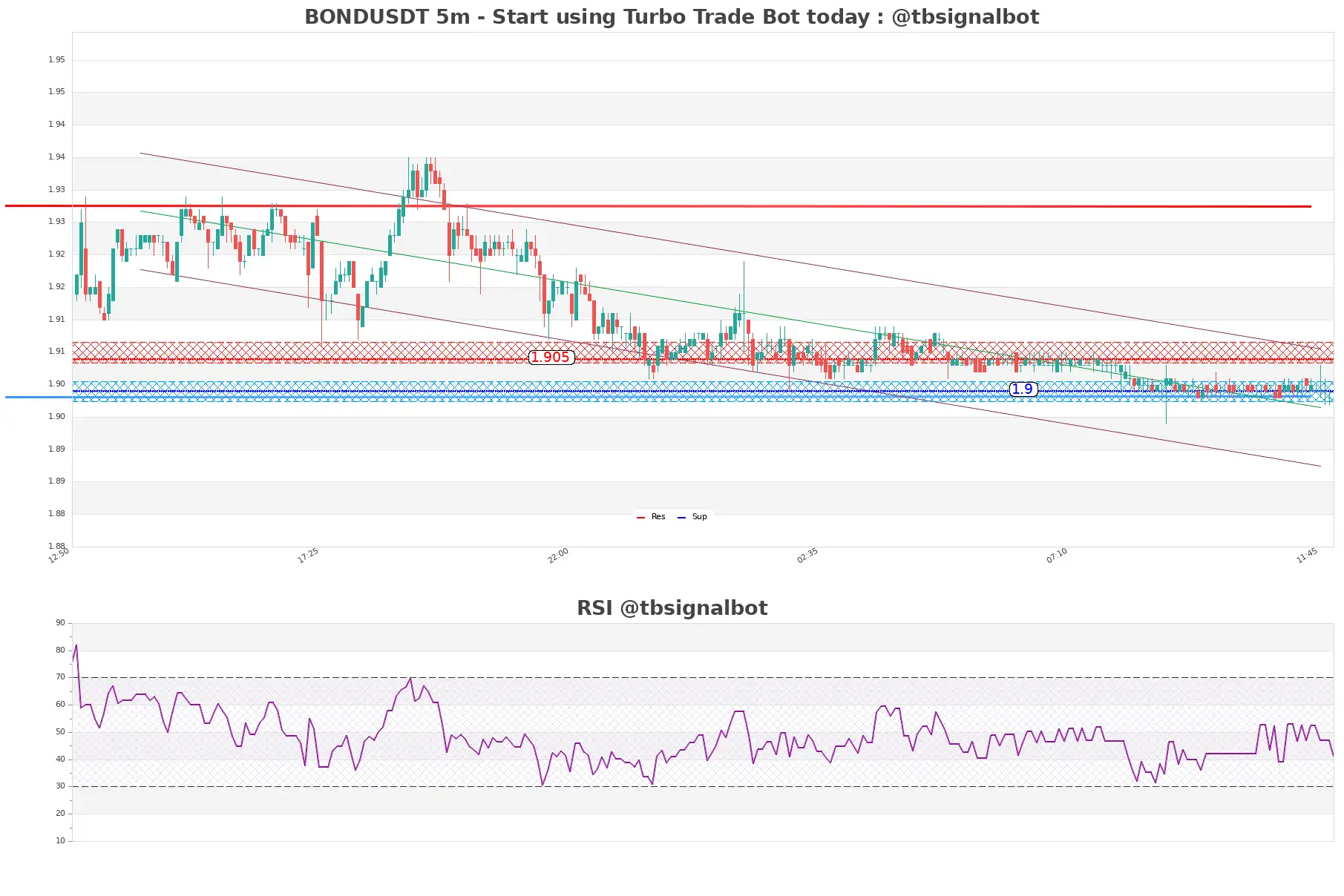Click the red Res legend line marker

[641, 518]
